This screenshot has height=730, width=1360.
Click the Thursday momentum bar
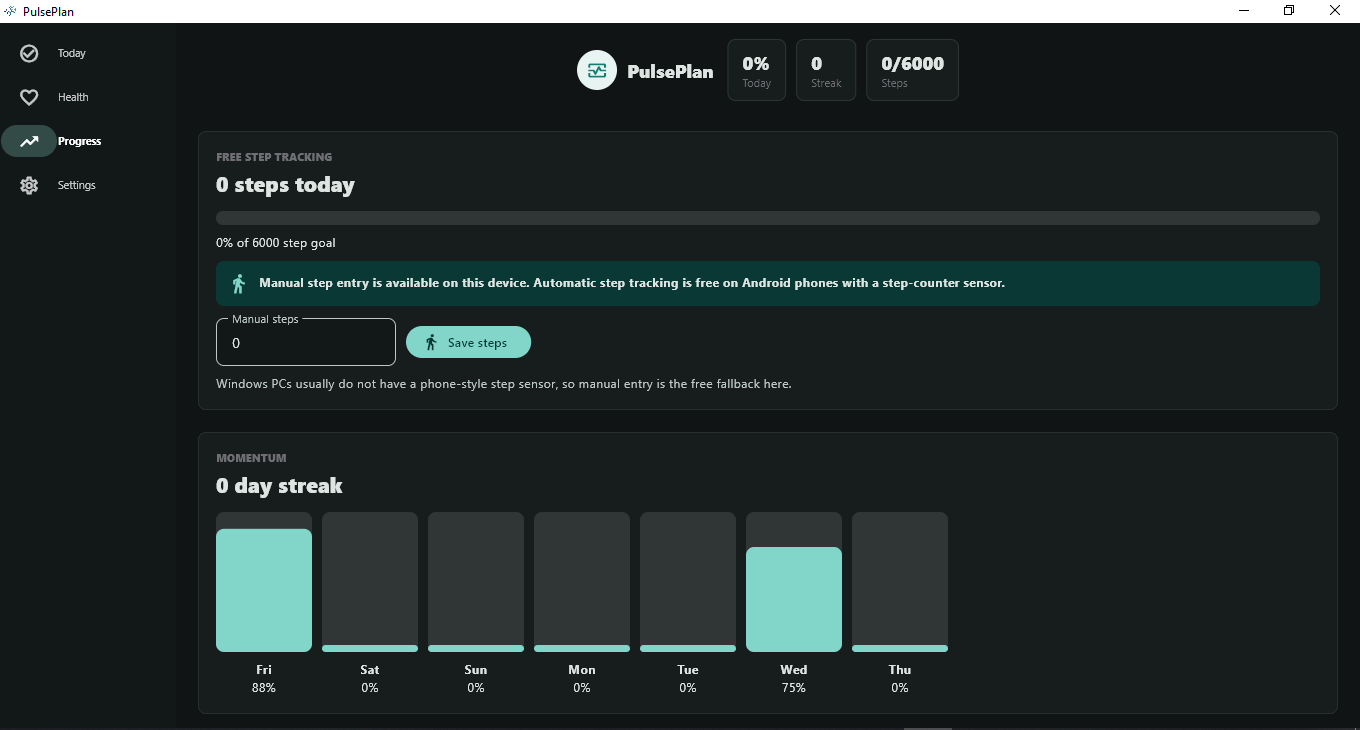pyautogui.click(x=900, y=582)
